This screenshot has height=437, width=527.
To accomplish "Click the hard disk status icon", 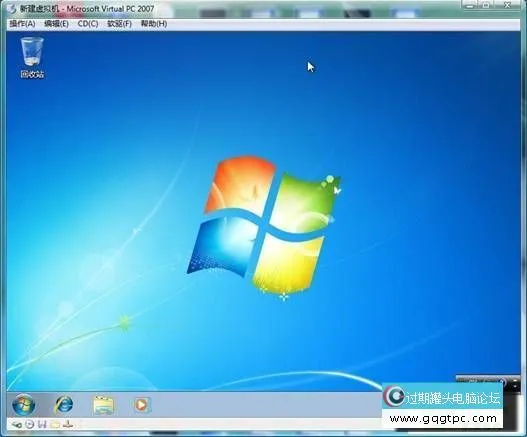I will pyautogui.click(x=17, y=425).
